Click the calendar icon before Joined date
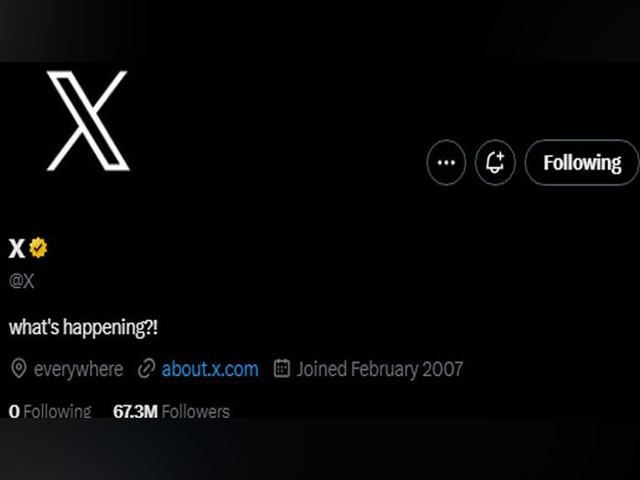The width and height of the screenshot is (640, 480). point(282,368)
